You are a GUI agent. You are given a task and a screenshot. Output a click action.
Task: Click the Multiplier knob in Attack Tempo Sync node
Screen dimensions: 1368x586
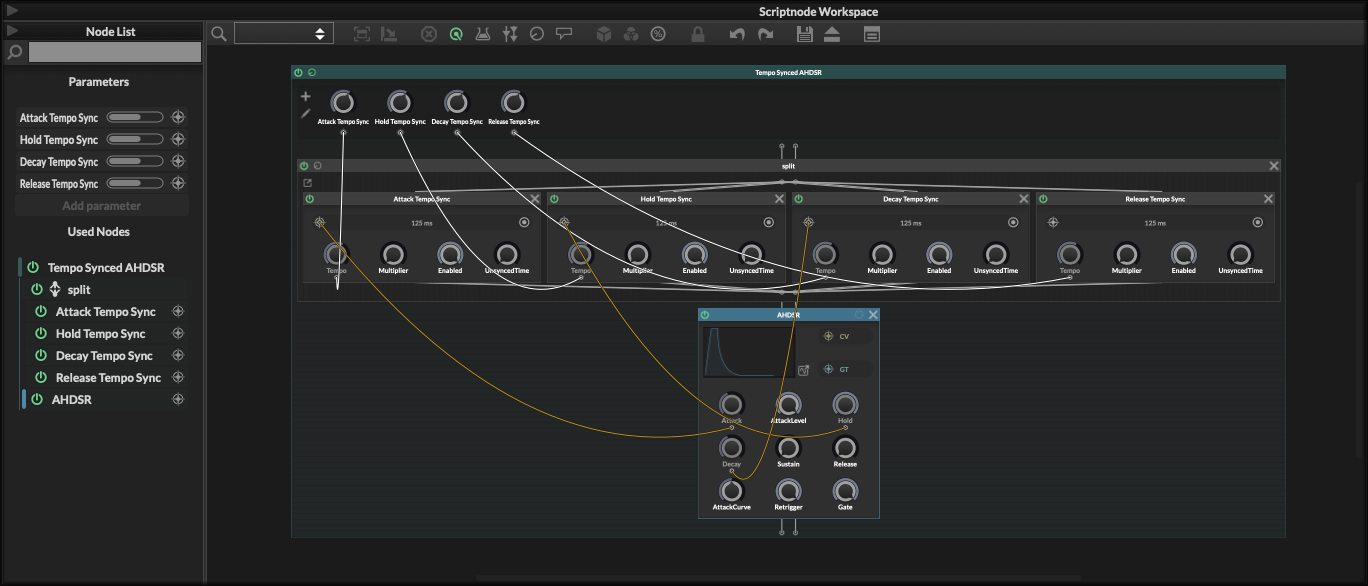(393, 254)
